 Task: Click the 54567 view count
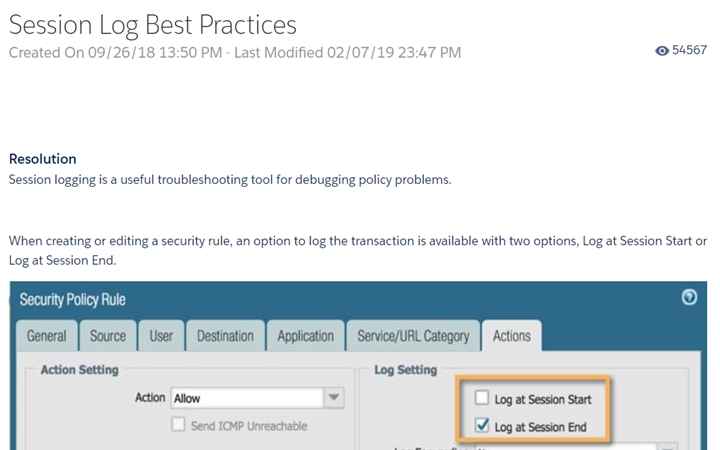(689, 50)
